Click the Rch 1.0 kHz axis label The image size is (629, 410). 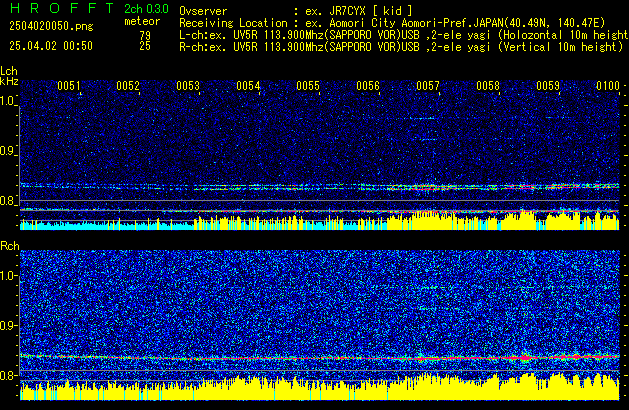(x=8, y=276)
